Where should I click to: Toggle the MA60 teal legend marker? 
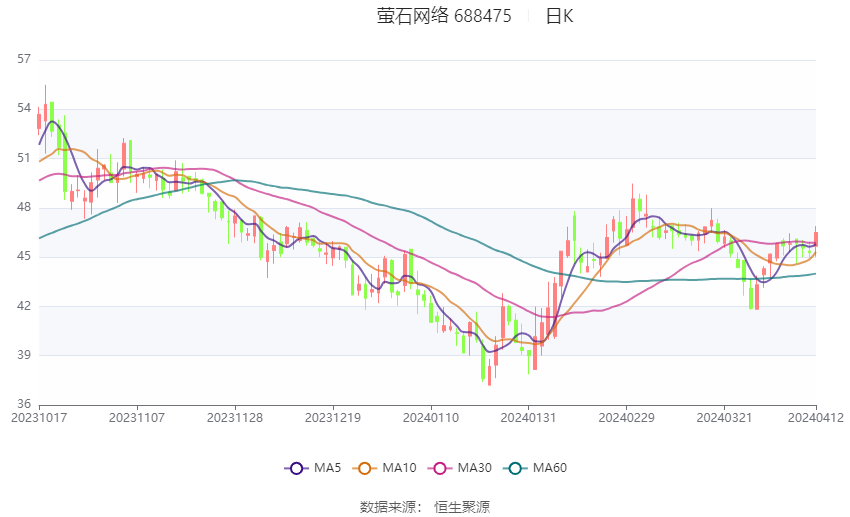click(515, 468)
